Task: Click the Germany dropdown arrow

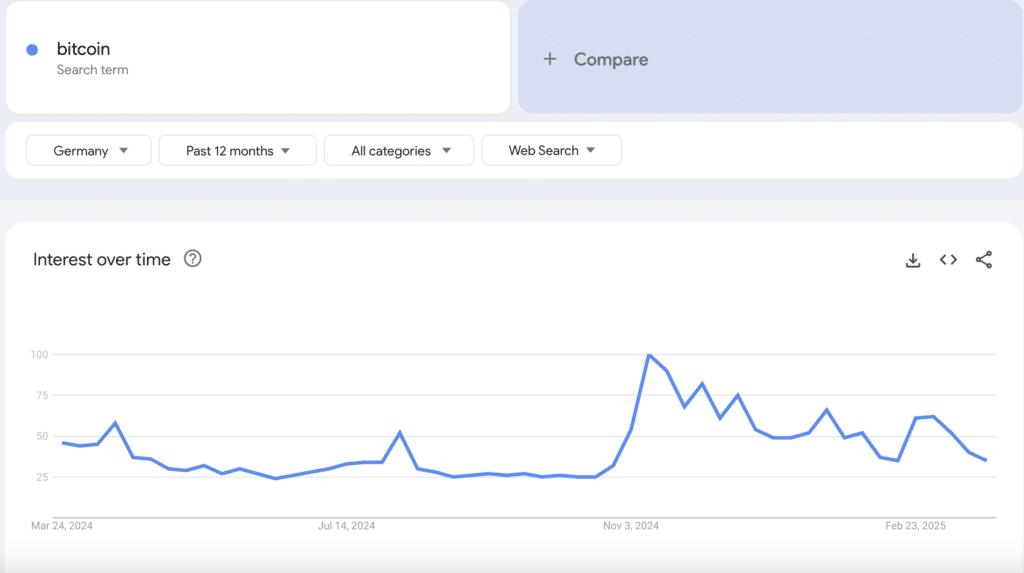Action: pyautogui.click(x=124, y=151)
